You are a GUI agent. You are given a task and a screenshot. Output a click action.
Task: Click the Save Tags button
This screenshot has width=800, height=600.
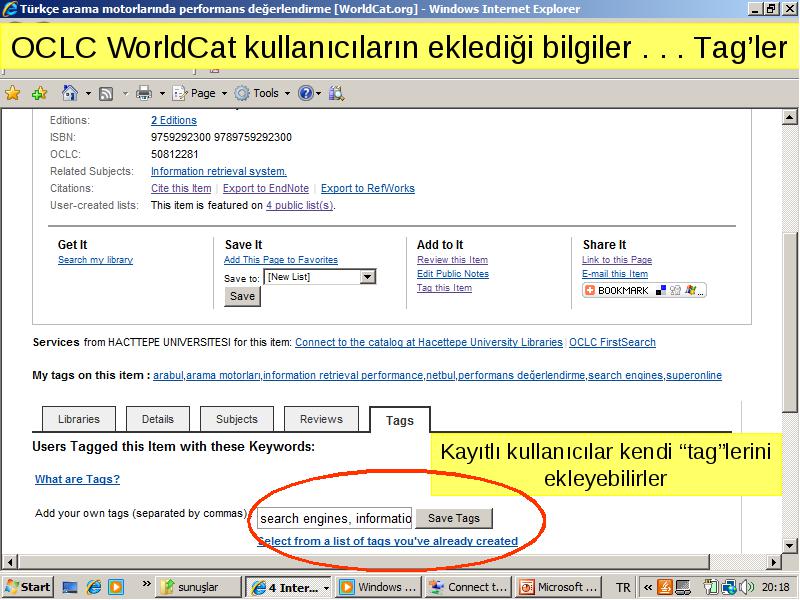pyautogui.click(x=454, y=518)
